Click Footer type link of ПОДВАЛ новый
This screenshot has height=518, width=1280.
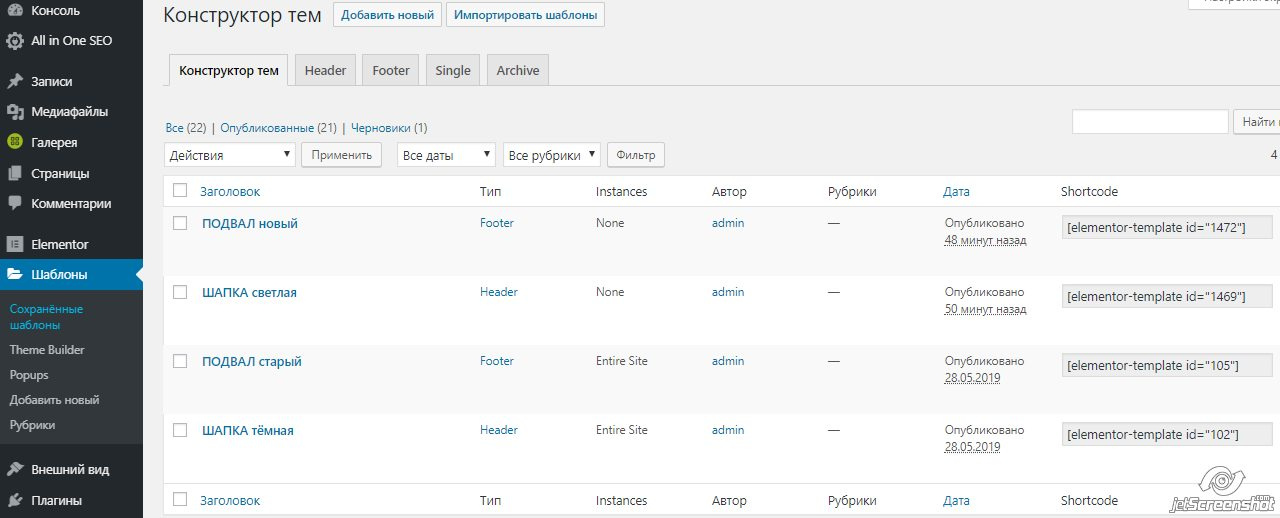tap(497, 223)
